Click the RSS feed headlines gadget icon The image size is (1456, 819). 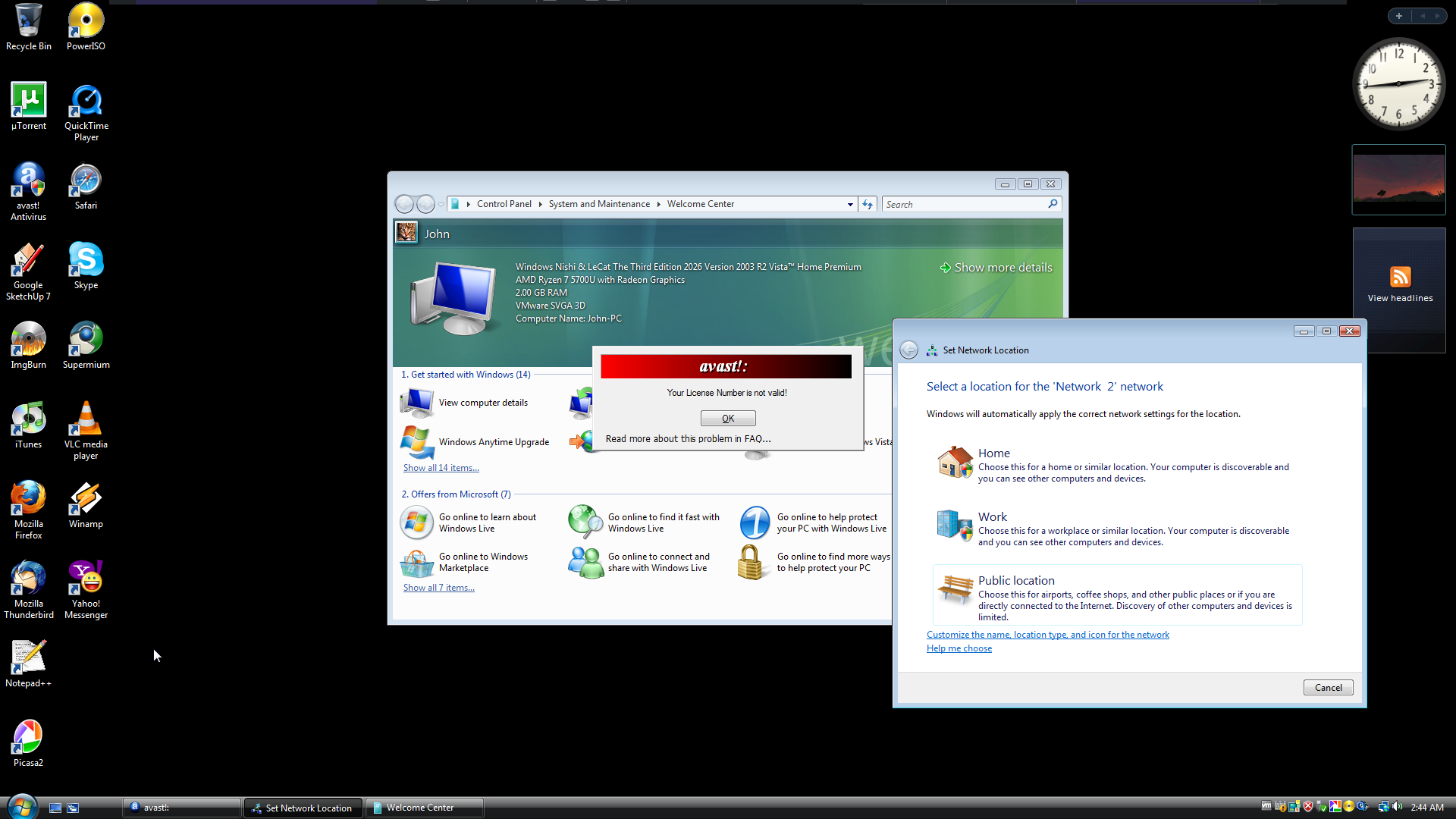[1400, 277]
